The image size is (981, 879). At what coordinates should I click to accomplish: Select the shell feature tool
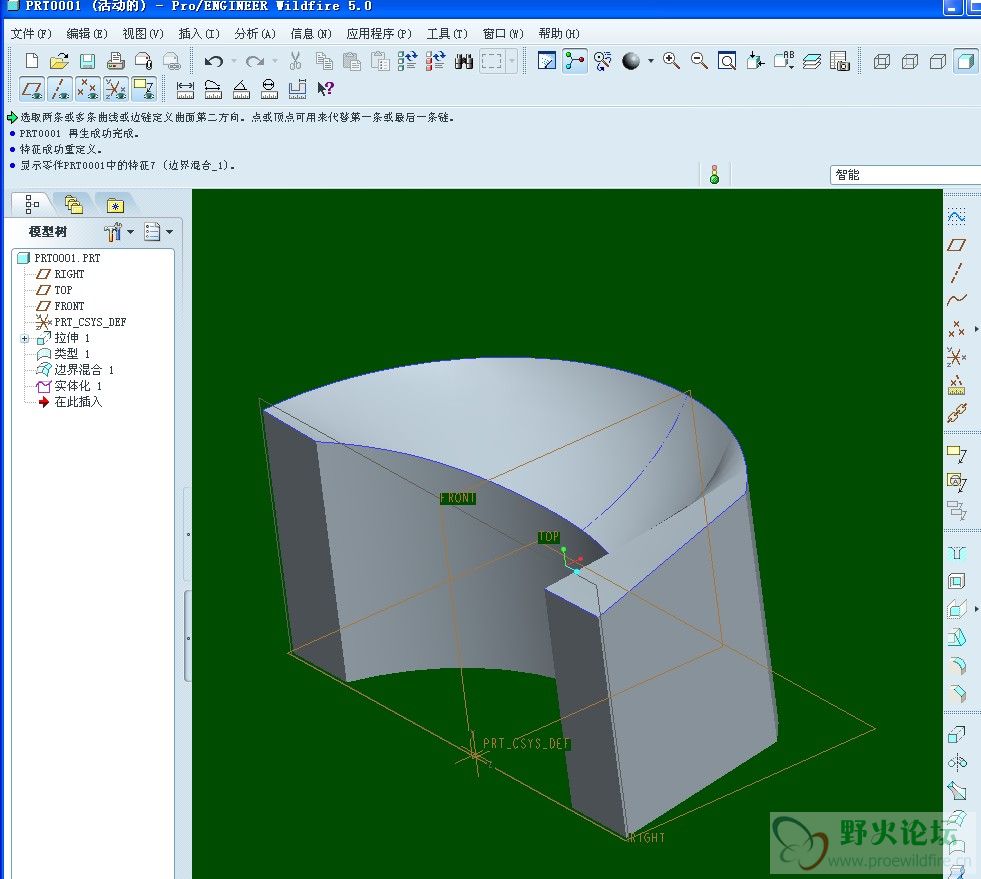tap(956, 581)
